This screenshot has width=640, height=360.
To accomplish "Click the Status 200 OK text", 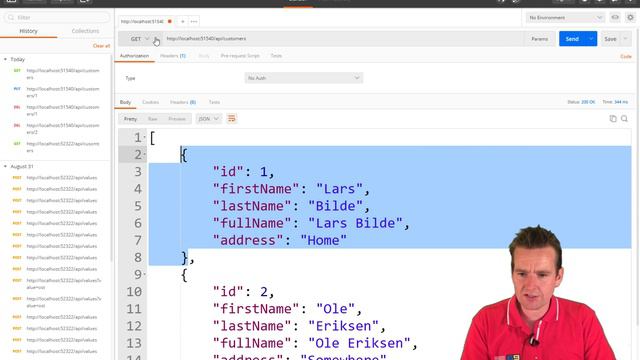I will point(581,102).
